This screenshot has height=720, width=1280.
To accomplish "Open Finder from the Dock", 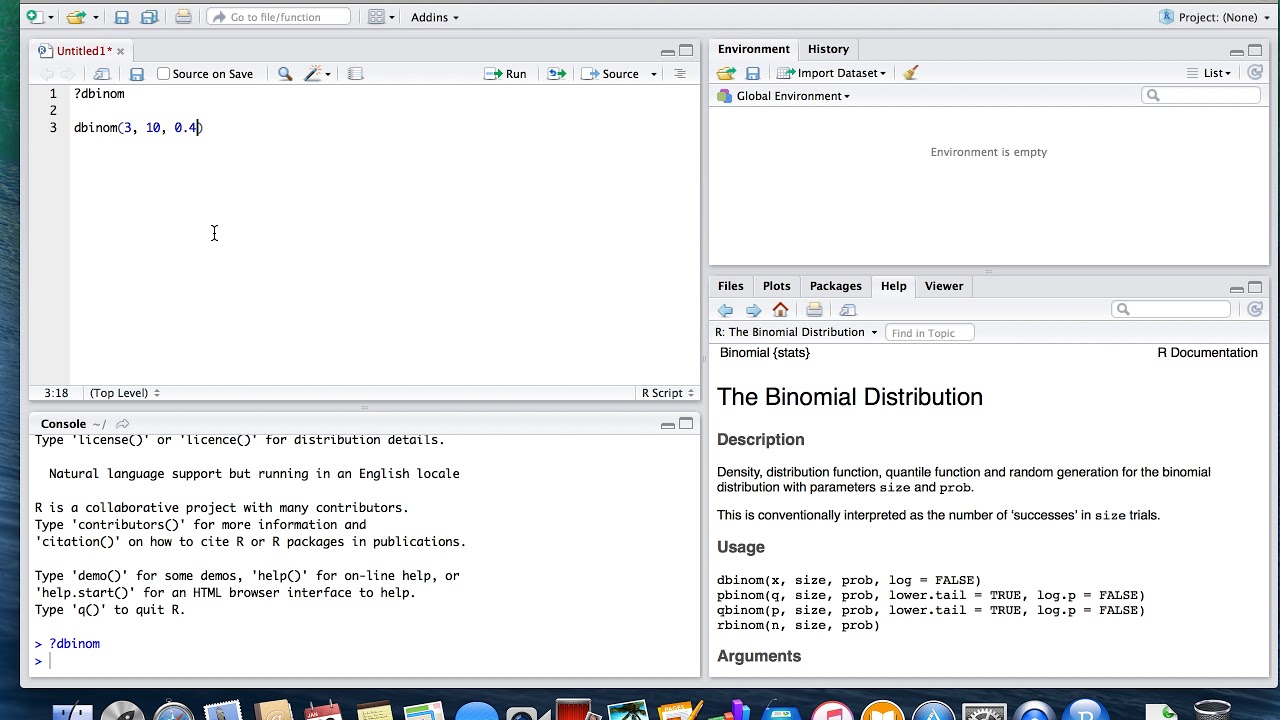I will tap(72, 712).
